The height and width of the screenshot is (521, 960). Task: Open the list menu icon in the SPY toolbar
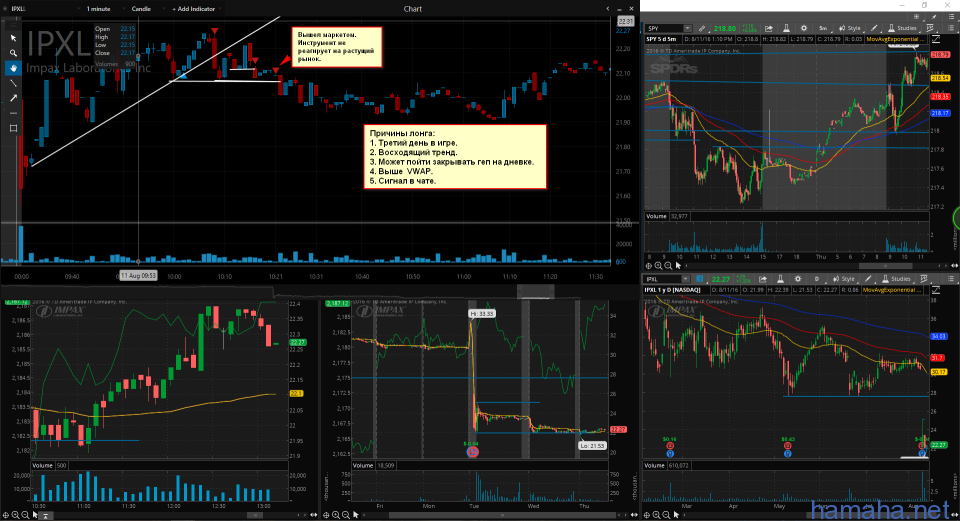pos(951,28)
